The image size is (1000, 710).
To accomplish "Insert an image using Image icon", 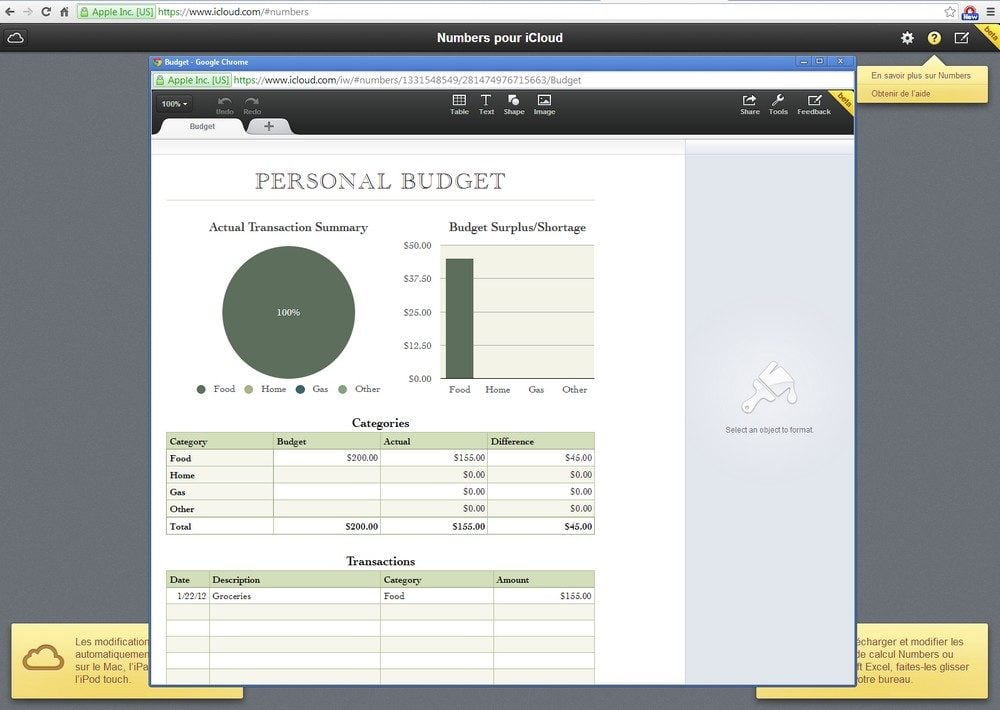I will [x=544, y=104].
